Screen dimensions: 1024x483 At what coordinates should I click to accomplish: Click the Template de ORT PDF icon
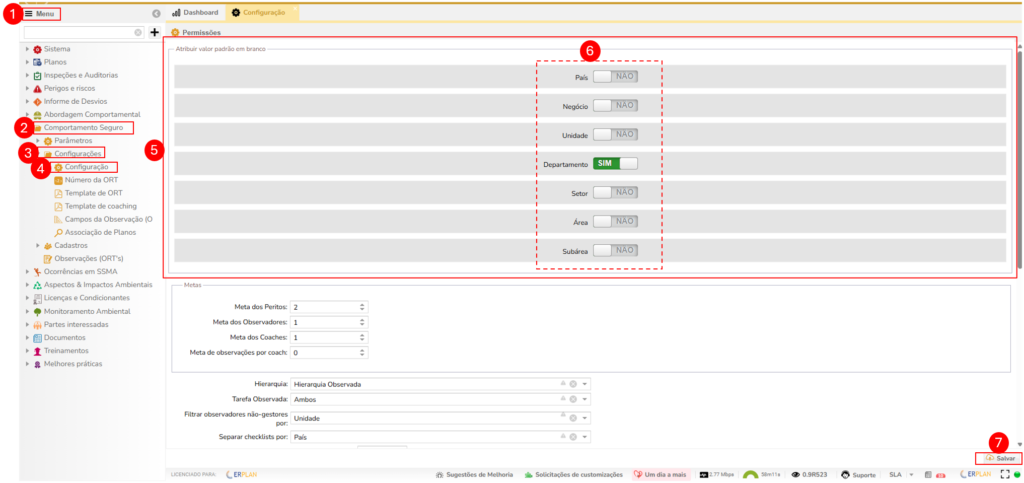click(x=58, y=193)
